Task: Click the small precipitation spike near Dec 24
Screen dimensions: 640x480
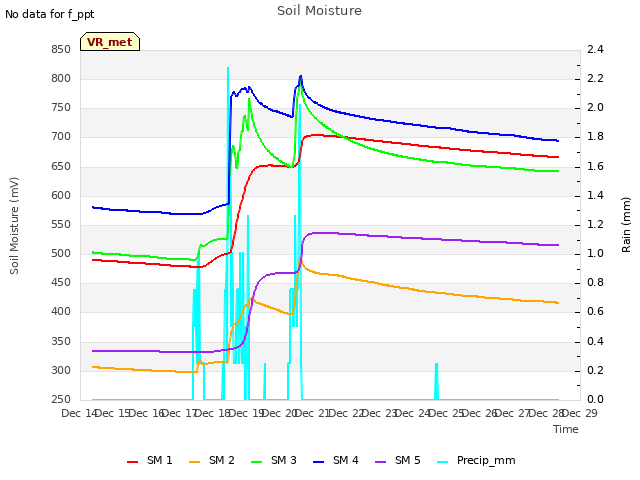Action: 436,381
